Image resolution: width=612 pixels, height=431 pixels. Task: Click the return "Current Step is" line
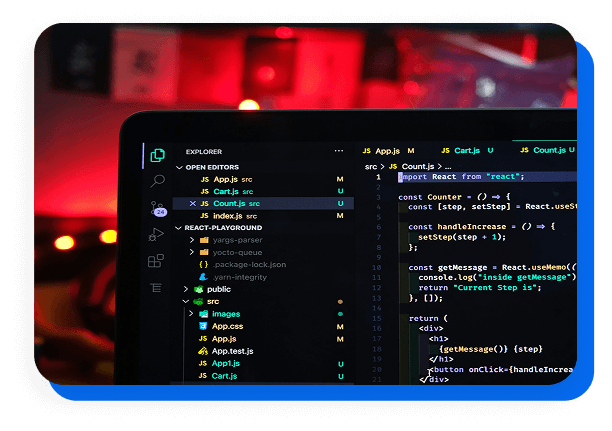pyautogui.click(x=480, y=288)
